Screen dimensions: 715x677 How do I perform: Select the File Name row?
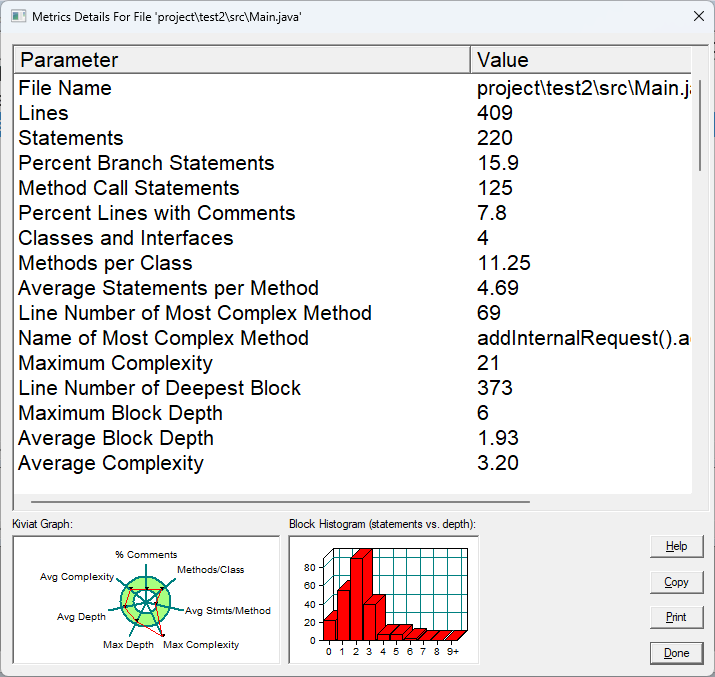pyautogui.click(x=353, y=88)
